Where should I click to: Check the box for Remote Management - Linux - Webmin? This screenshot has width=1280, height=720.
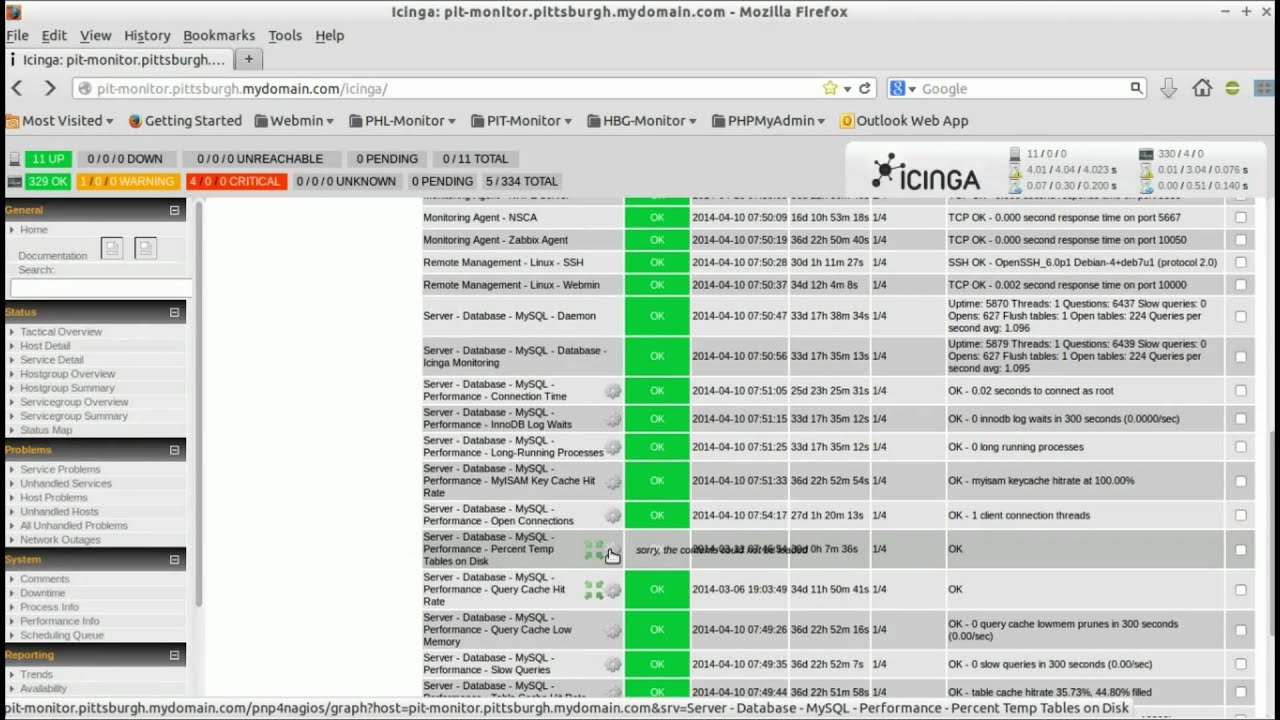point(1241,285)
